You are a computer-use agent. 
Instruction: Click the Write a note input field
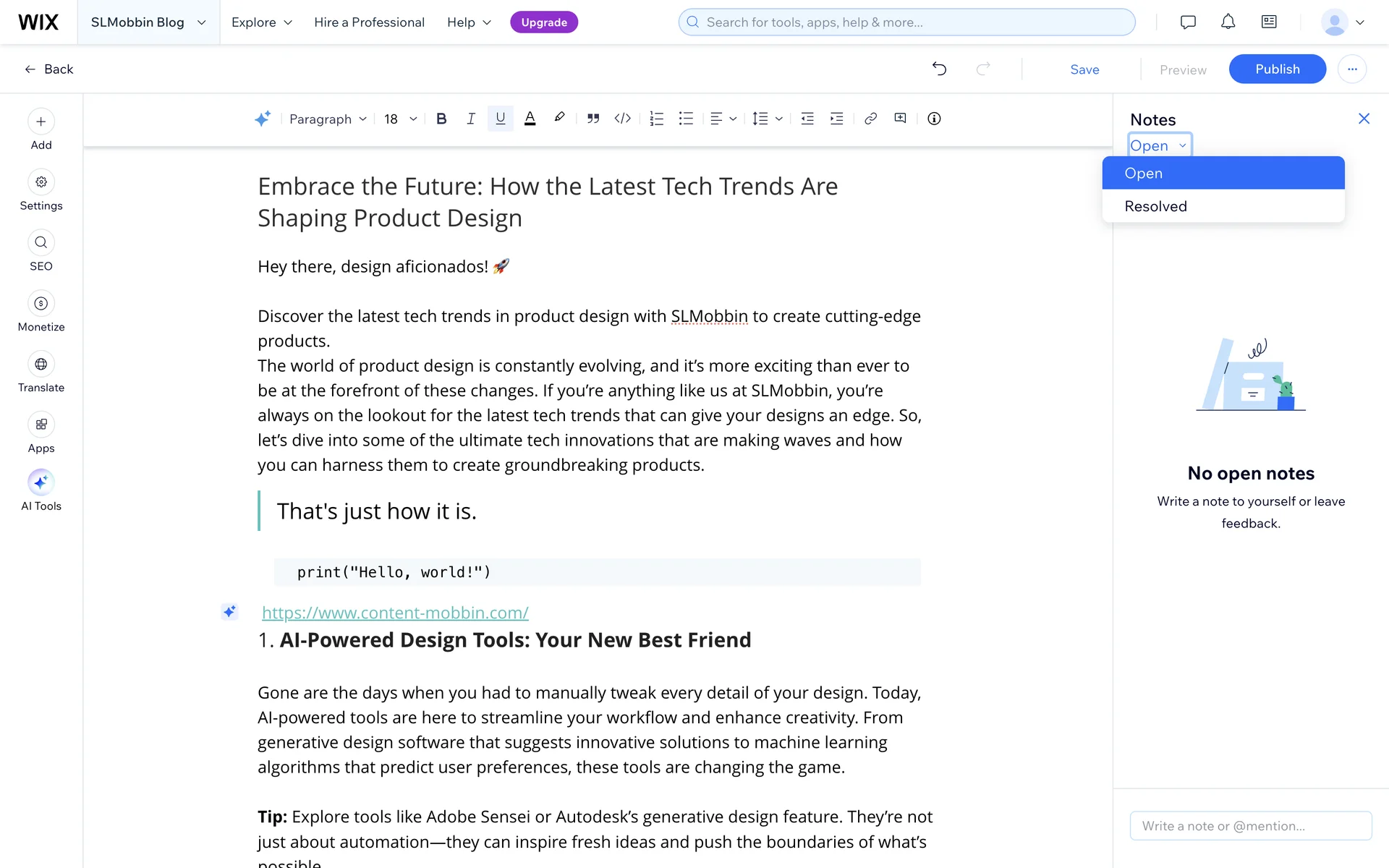(x=1250, y=825)
